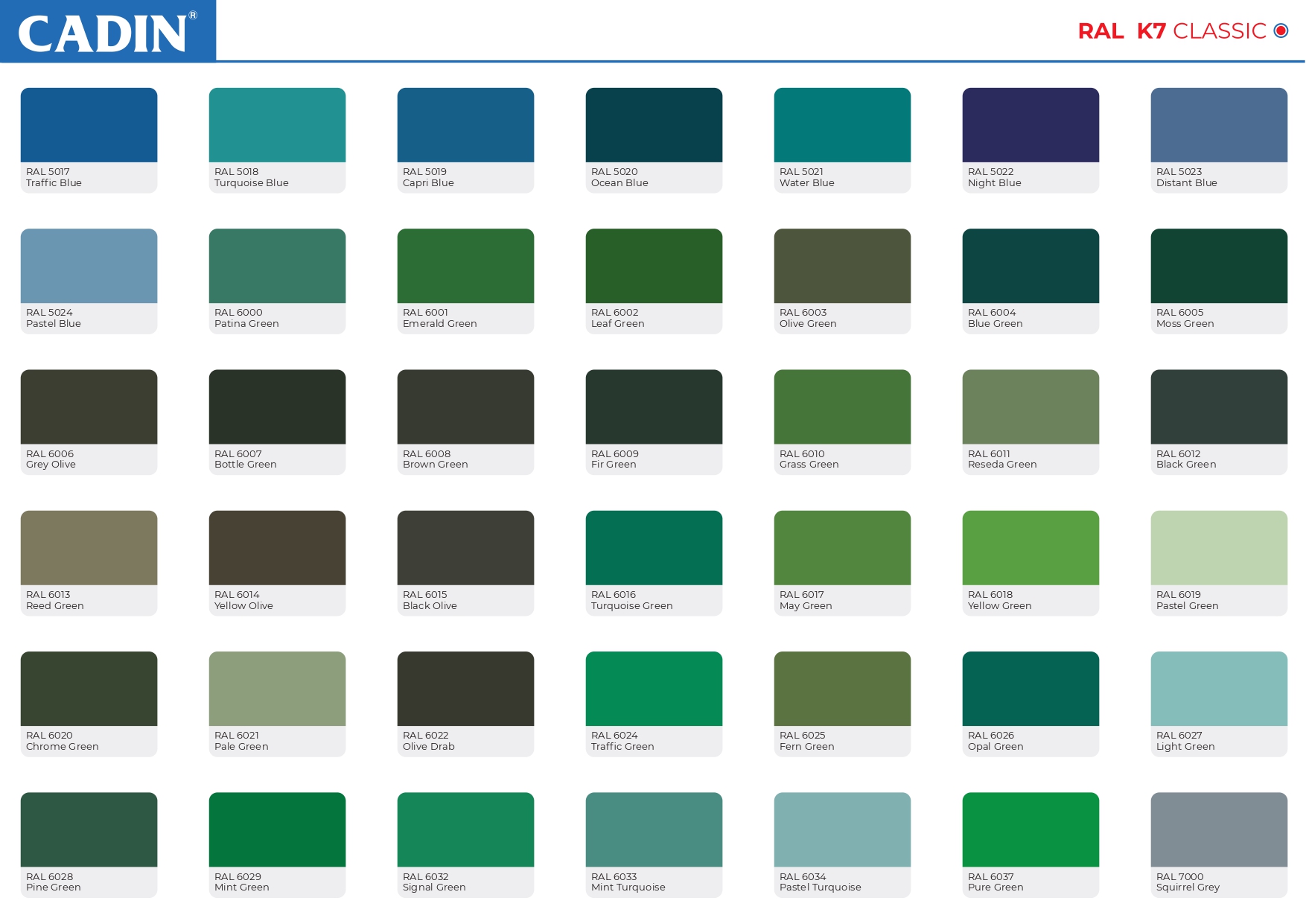Pick the RAL 6028 Pine Green color
1306x924 pixels.
[x=89, y=829]
